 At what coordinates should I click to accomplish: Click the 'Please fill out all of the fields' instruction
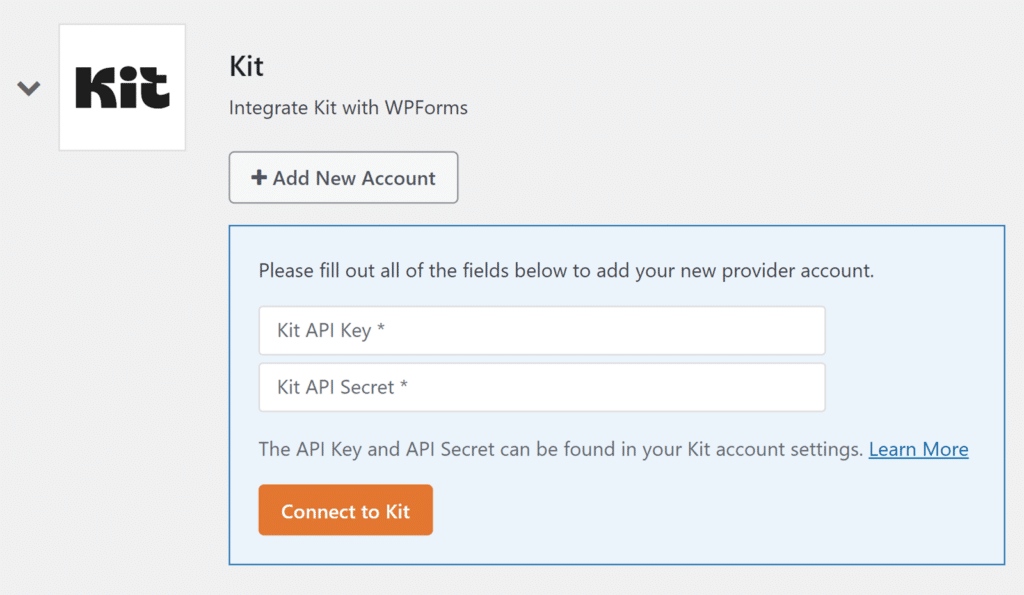[566, 270]
